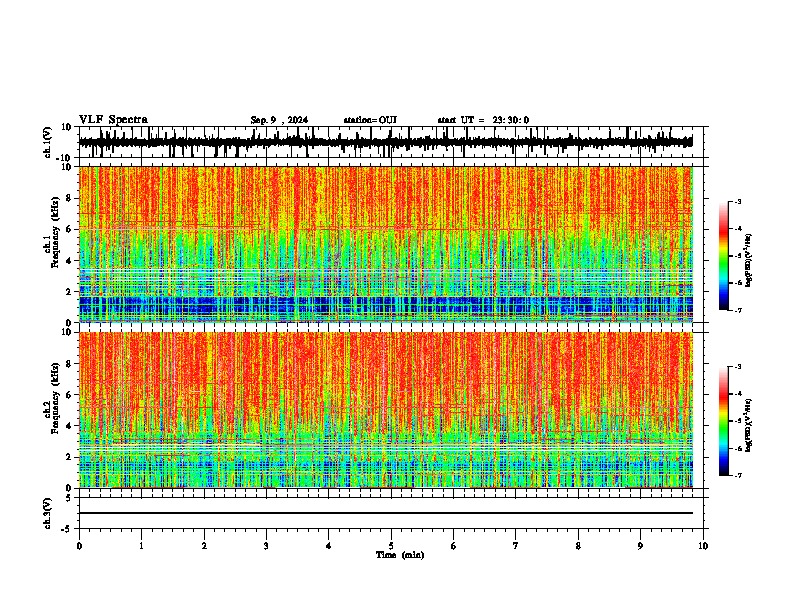Click the ch.1(V) waveform axis label

[48, 142]
